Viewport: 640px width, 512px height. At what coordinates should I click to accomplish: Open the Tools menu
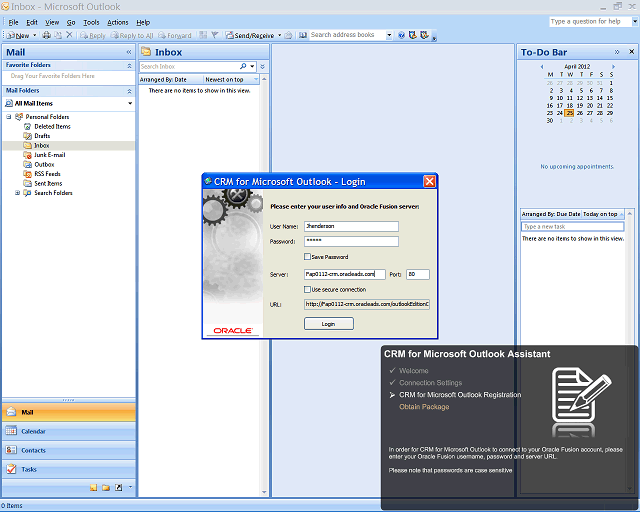91,22
